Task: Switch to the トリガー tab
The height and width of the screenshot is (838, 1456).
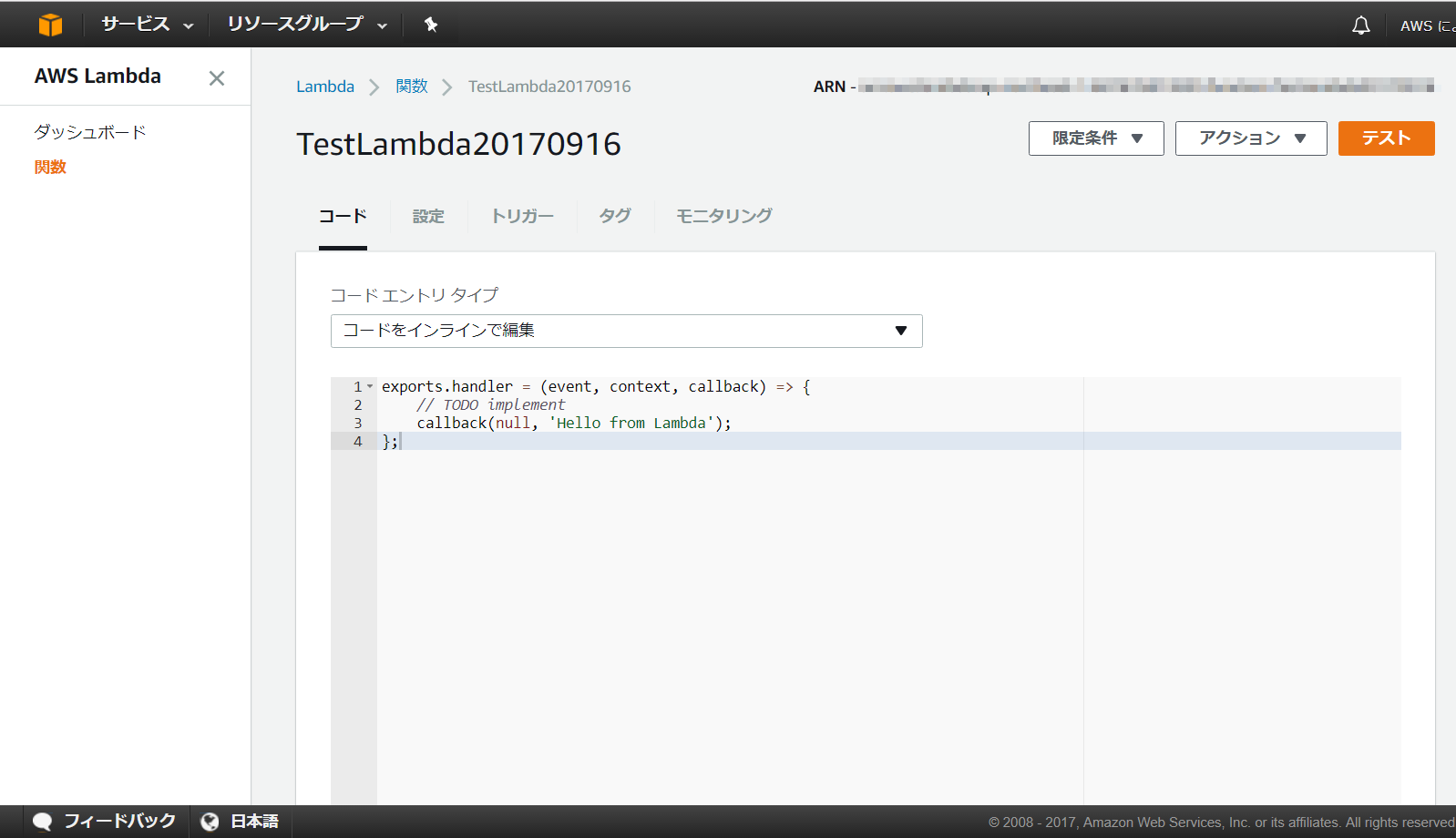Action: pos(522,216)
